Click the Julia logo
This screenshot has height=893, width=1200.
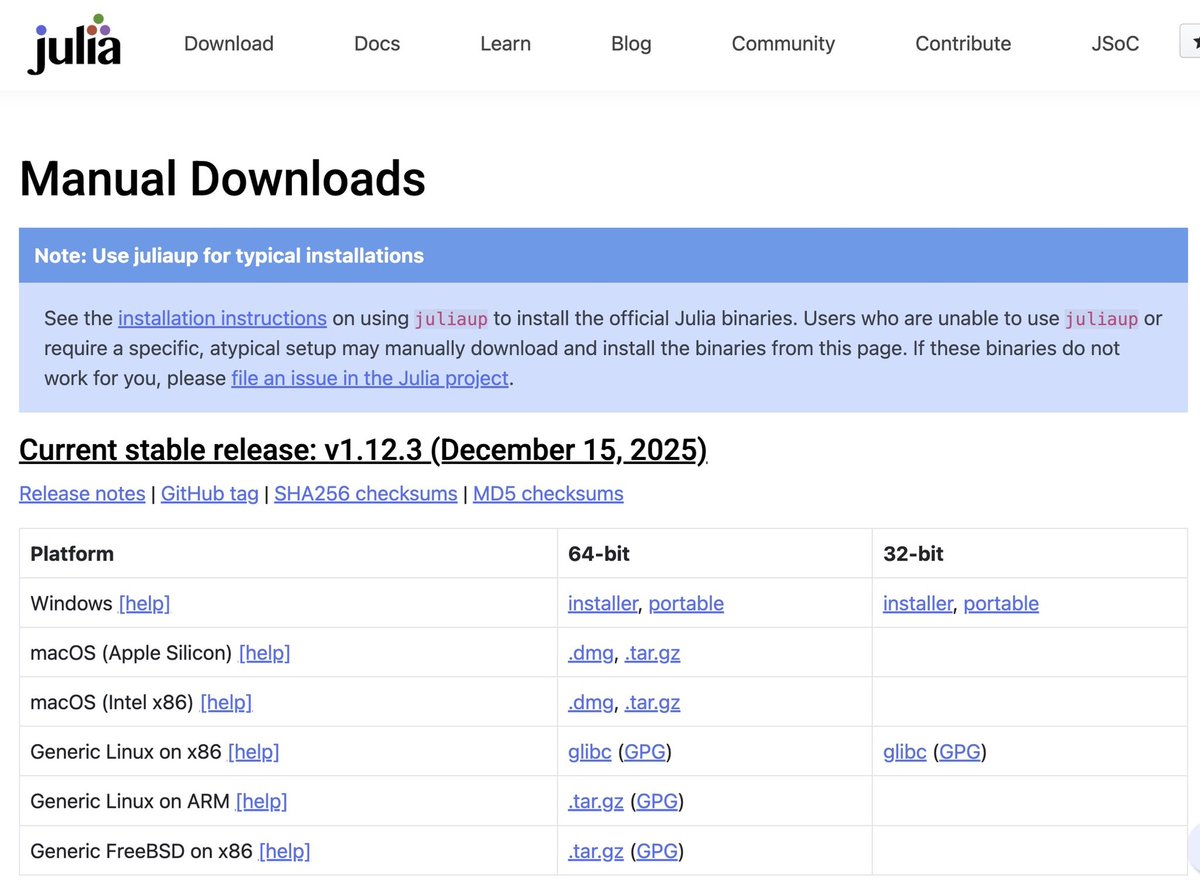tap(74, 43)
